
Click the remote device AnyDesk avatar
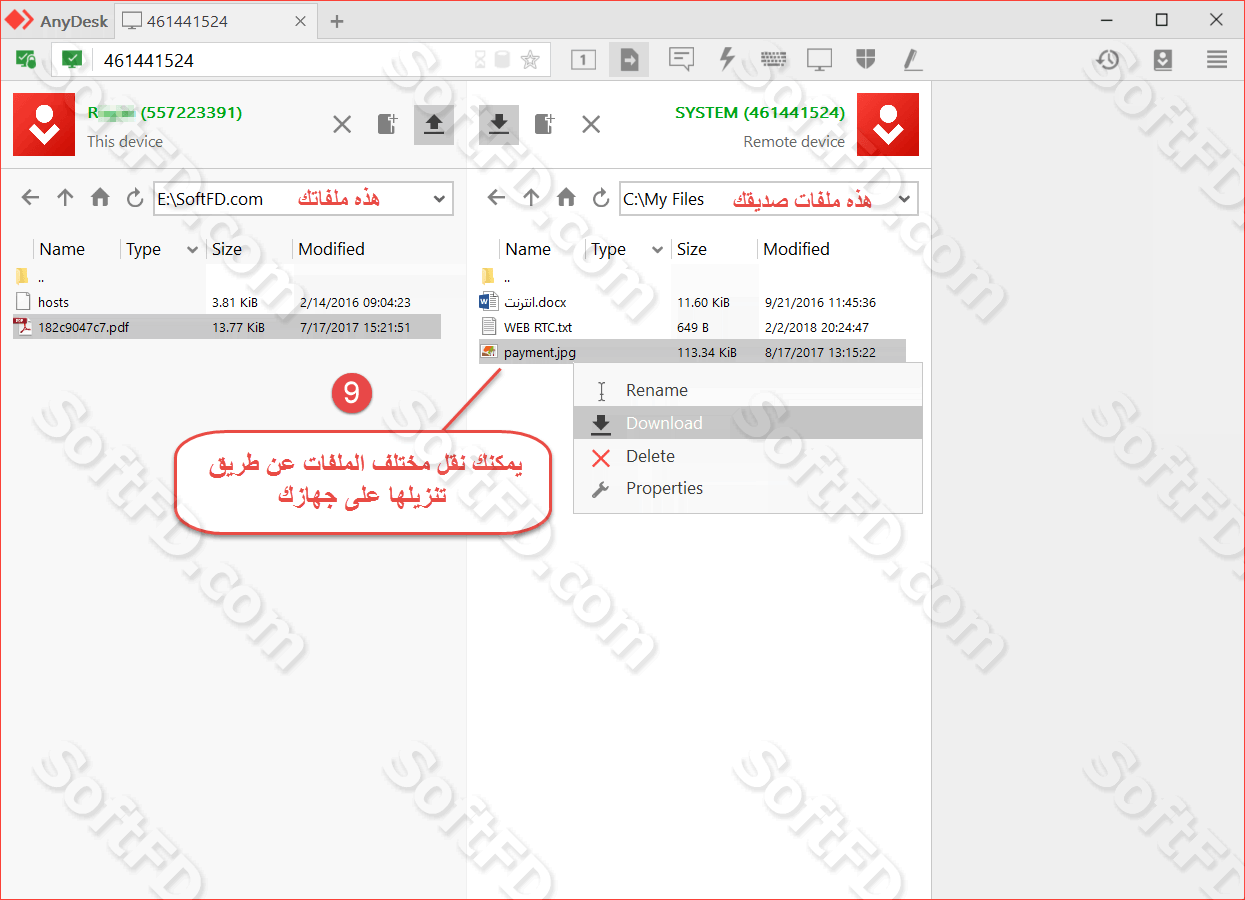(888, 125)
